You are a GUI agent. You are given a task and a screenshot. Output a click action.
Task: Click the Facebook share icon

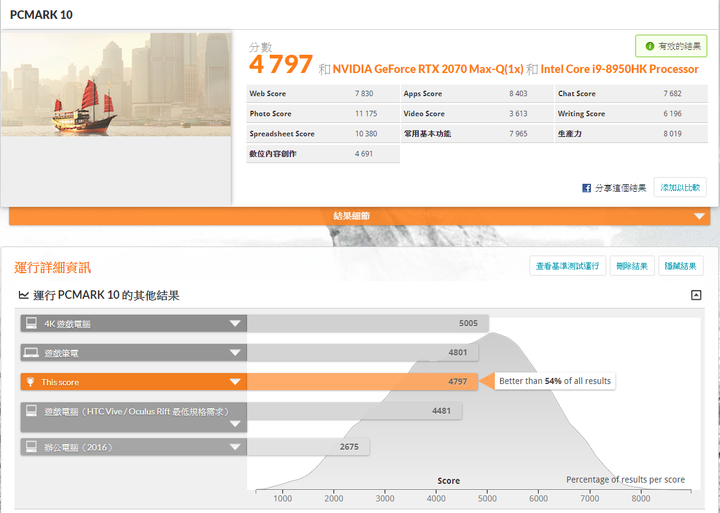586,188
